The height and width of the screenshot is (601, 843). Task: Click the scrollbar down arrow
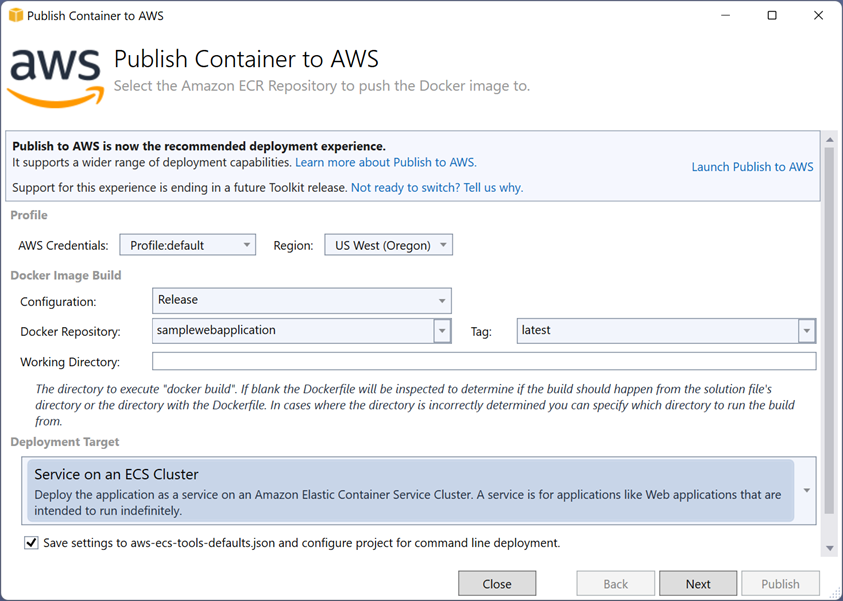click(x=830, y=548)
